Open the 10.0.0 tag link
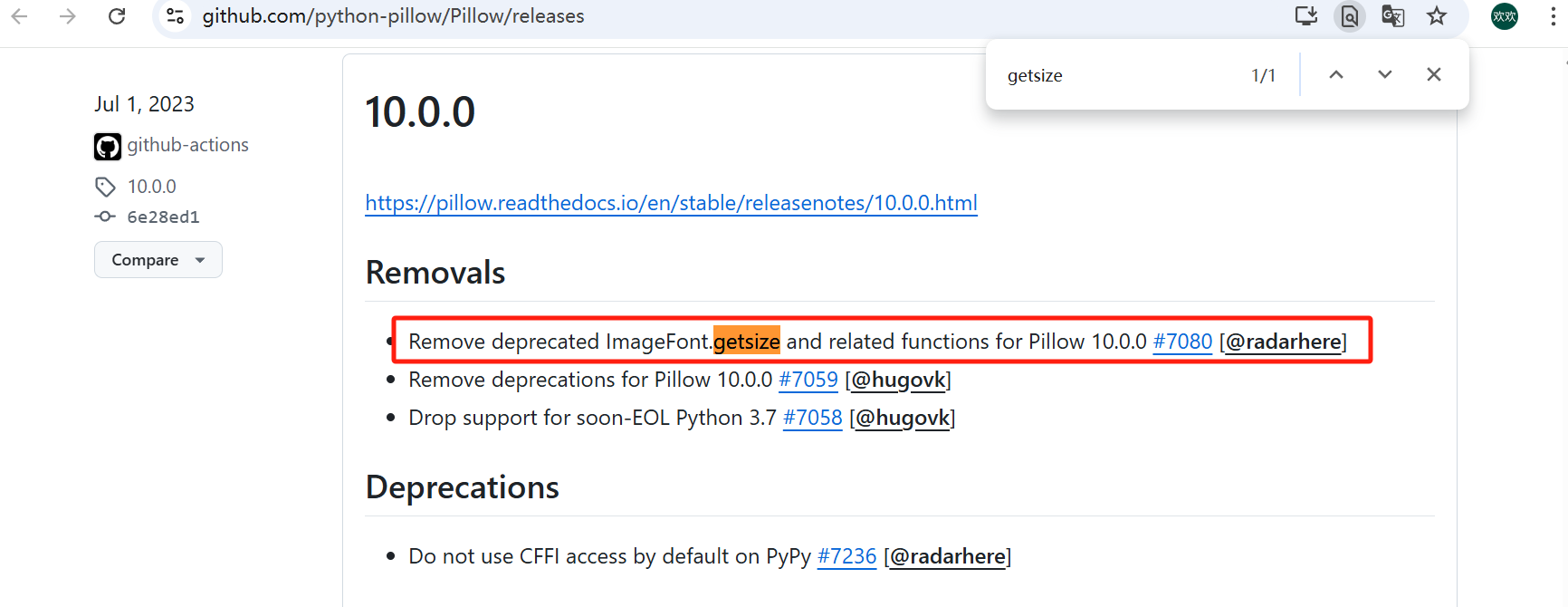The image size is (1568, 607). 151,187
